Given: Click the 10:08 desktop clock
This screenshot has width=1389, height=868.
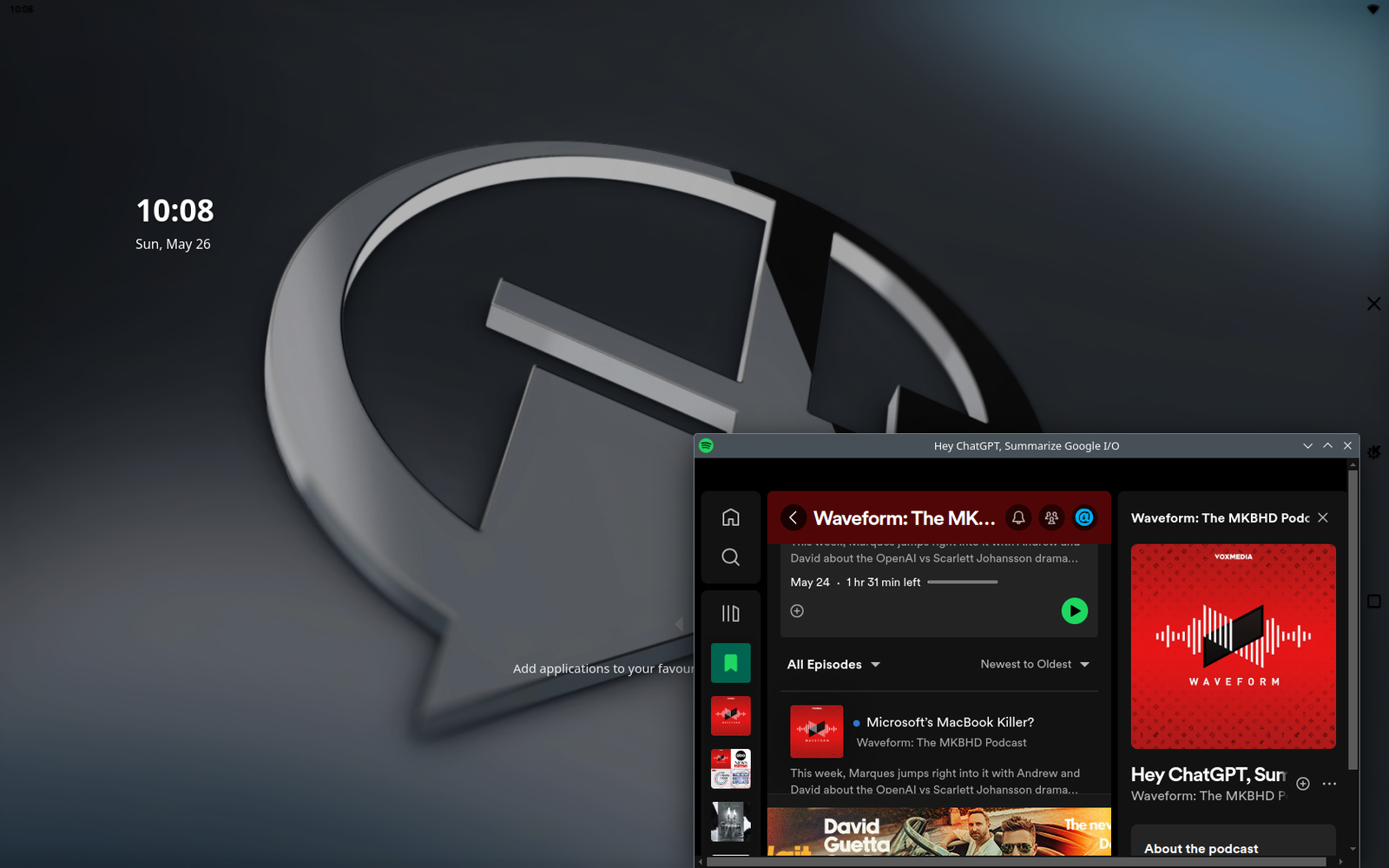Looking at the screenshot, I should click(x=174, y=211).
